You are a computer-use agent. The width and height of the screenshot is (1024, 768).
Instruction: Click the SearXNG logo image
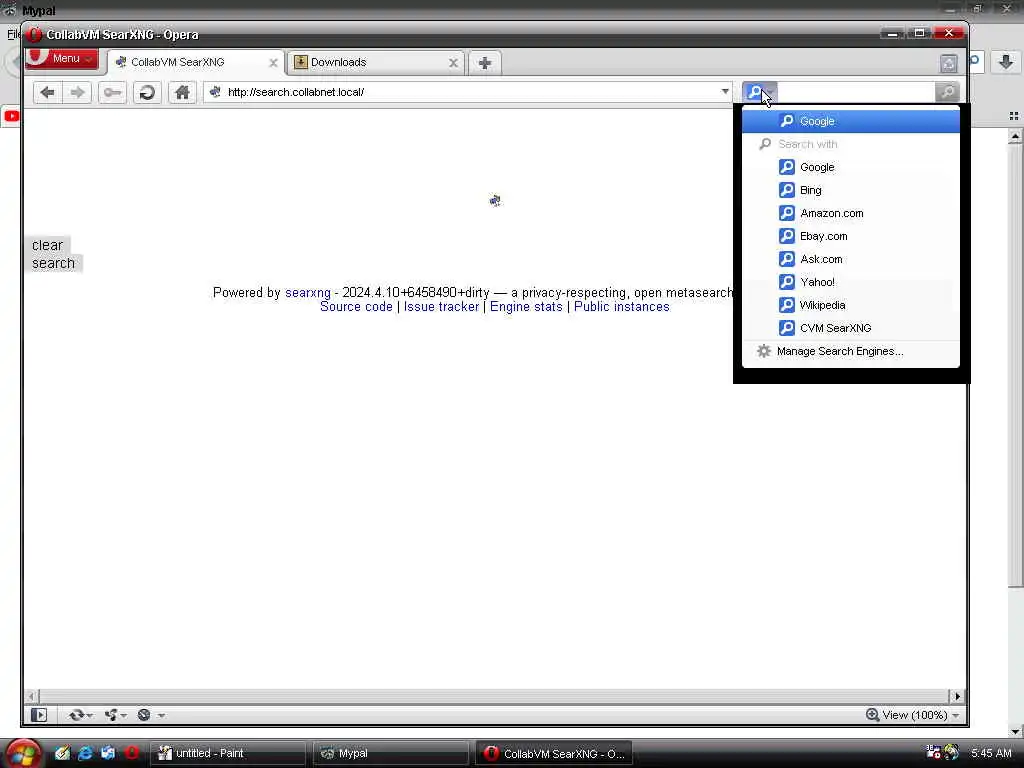pyautogui.click(x=495, y=200)
